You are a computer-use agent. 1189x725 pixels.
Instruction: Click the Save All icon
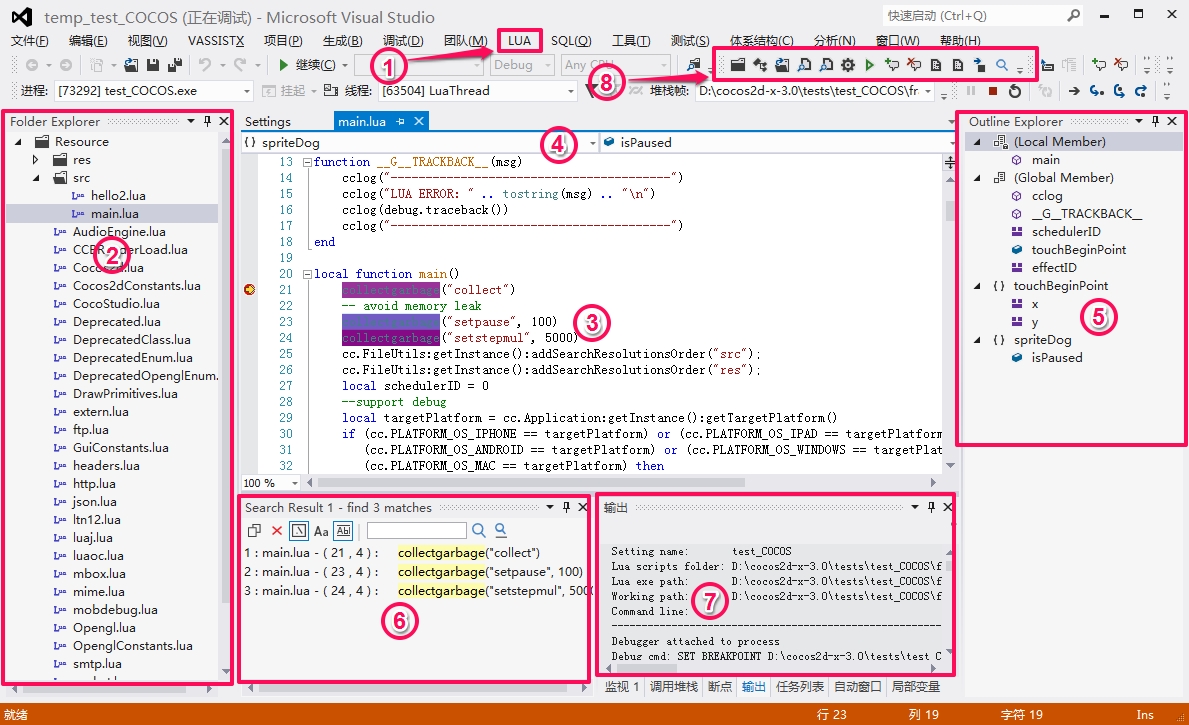tap(174, 65)
